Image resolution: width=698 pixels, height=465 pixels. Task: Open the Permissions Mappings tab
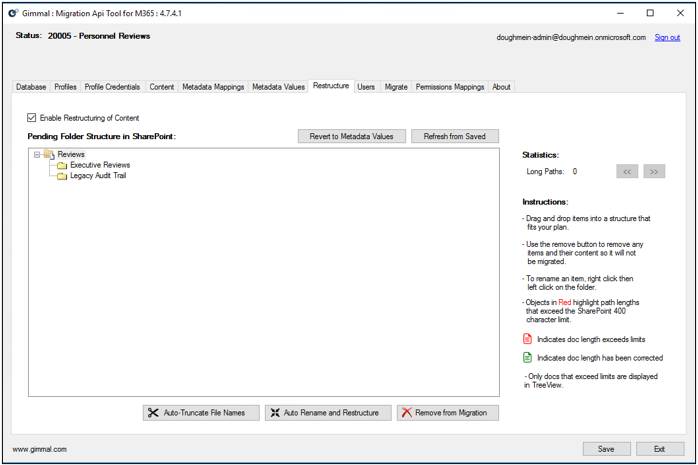click(450, 87)
